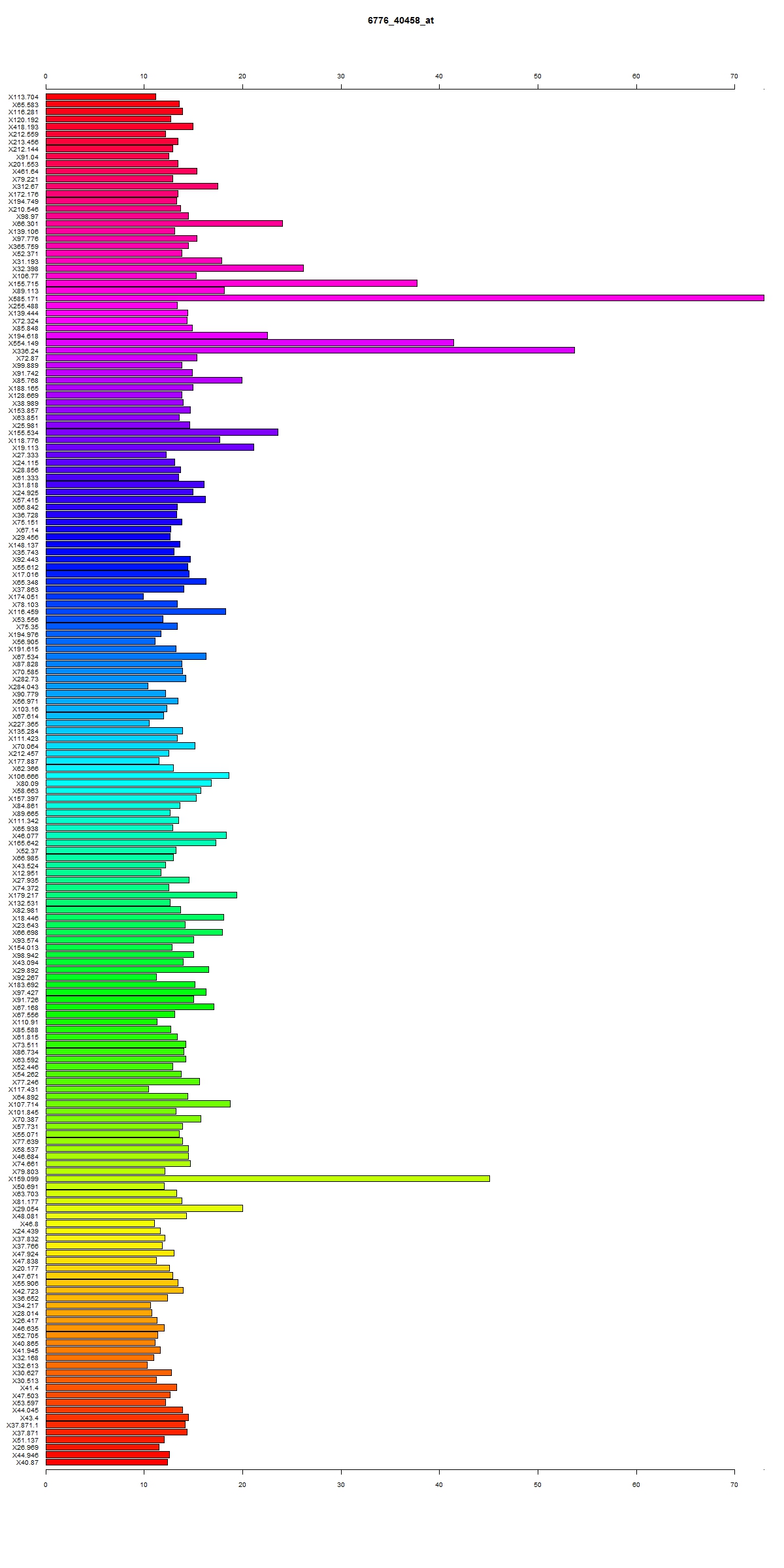Click the yellow-green bar for X159.099
The height and width of the screenshot is (1568, 784).
tap(268, 1179)
